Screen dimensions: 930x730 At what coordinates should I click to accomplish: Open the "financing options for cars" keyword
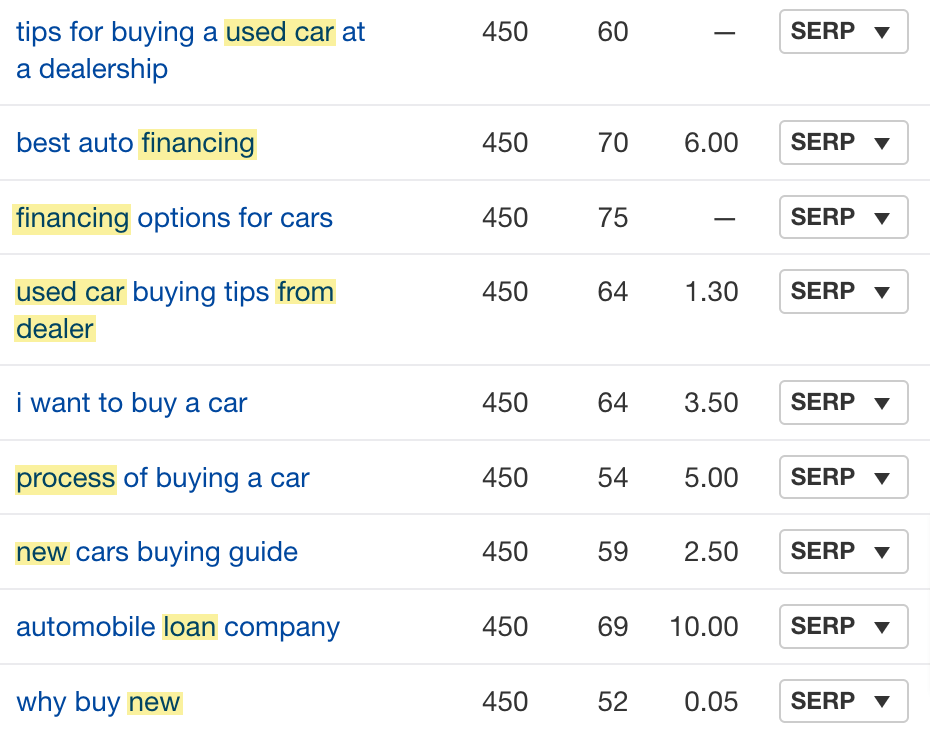[x=173, y=217]
